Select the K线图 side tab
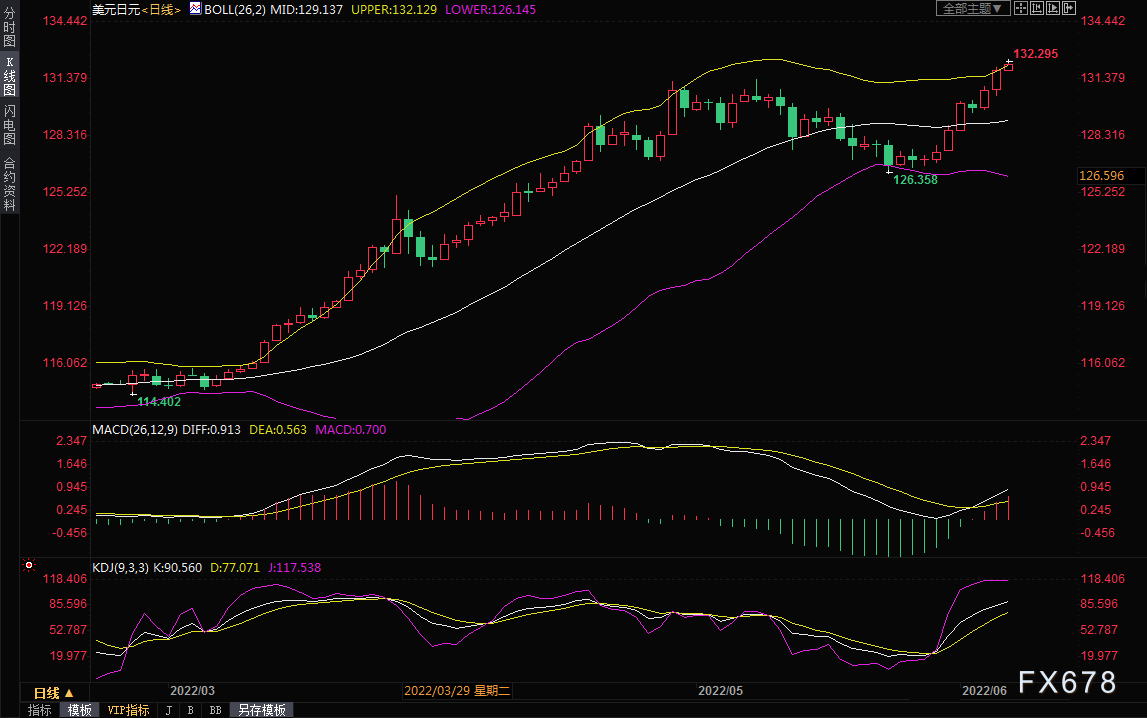Viewport: 1147px width, 718px height. click(10, 76)
